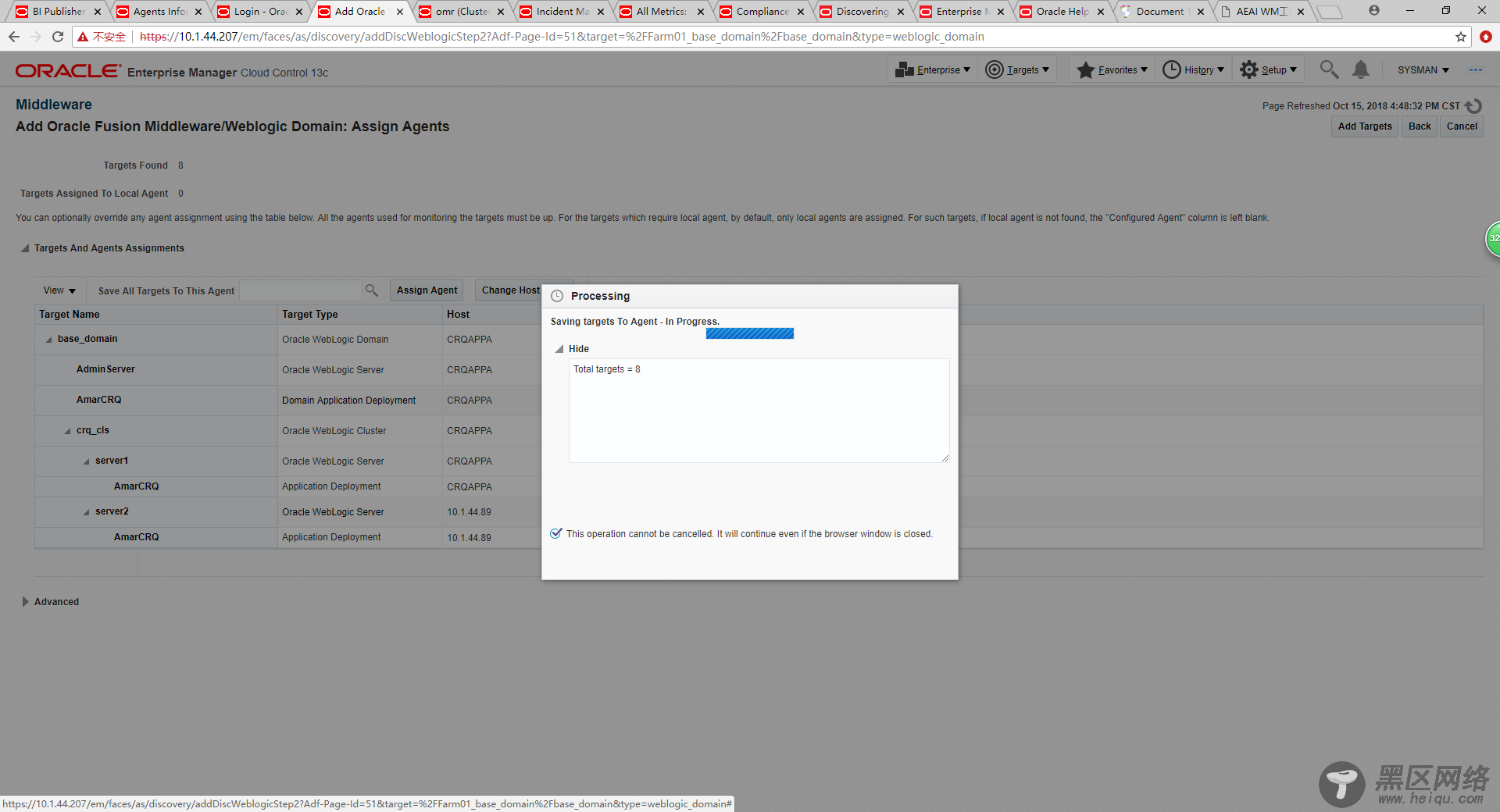
Task: Open the SYSMAN user dropdown
Action: coord(1423,70)
